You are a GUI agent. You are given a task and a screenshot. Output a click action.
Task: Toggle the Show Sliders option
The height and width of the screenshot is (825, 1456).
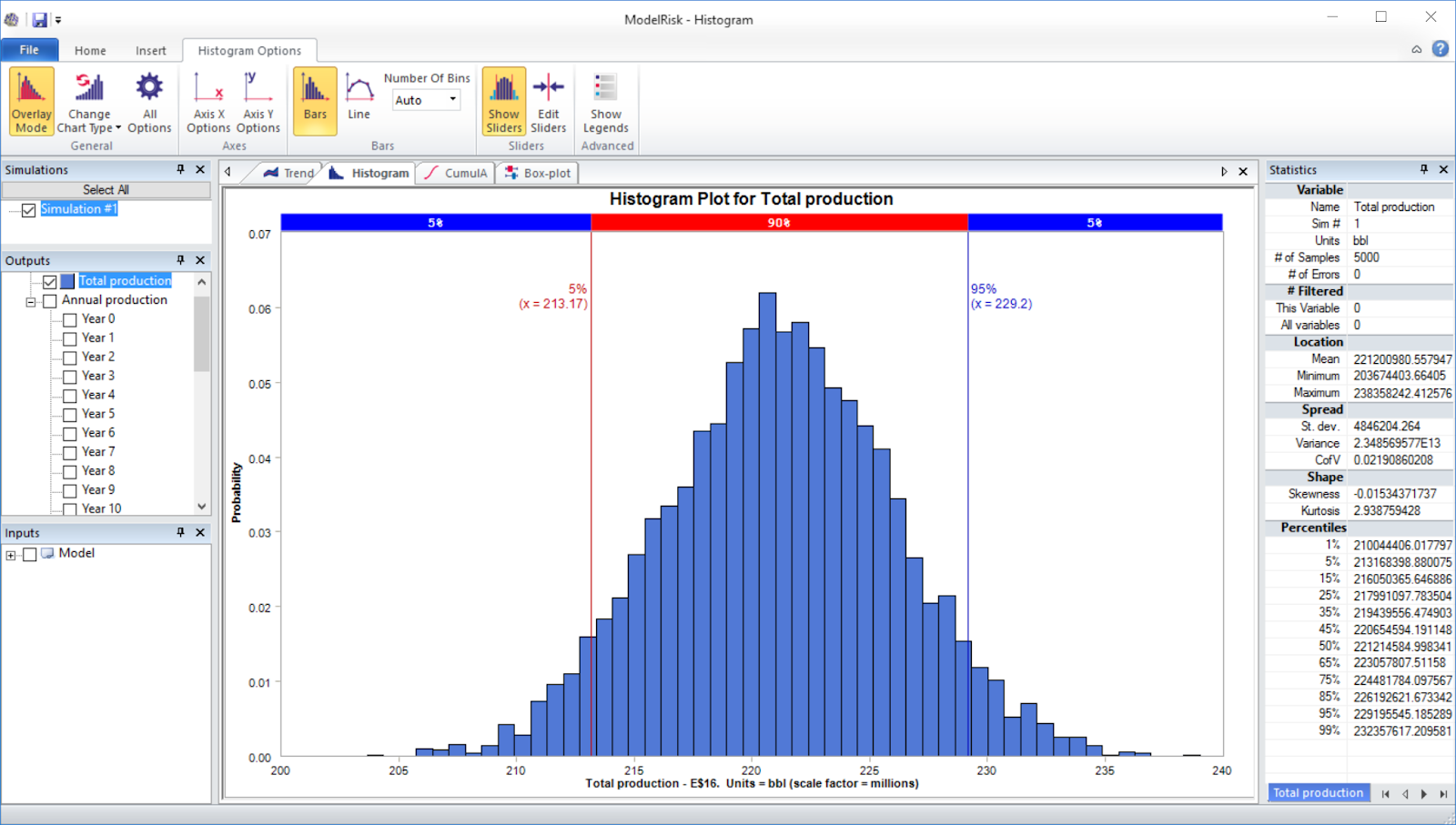503,101
